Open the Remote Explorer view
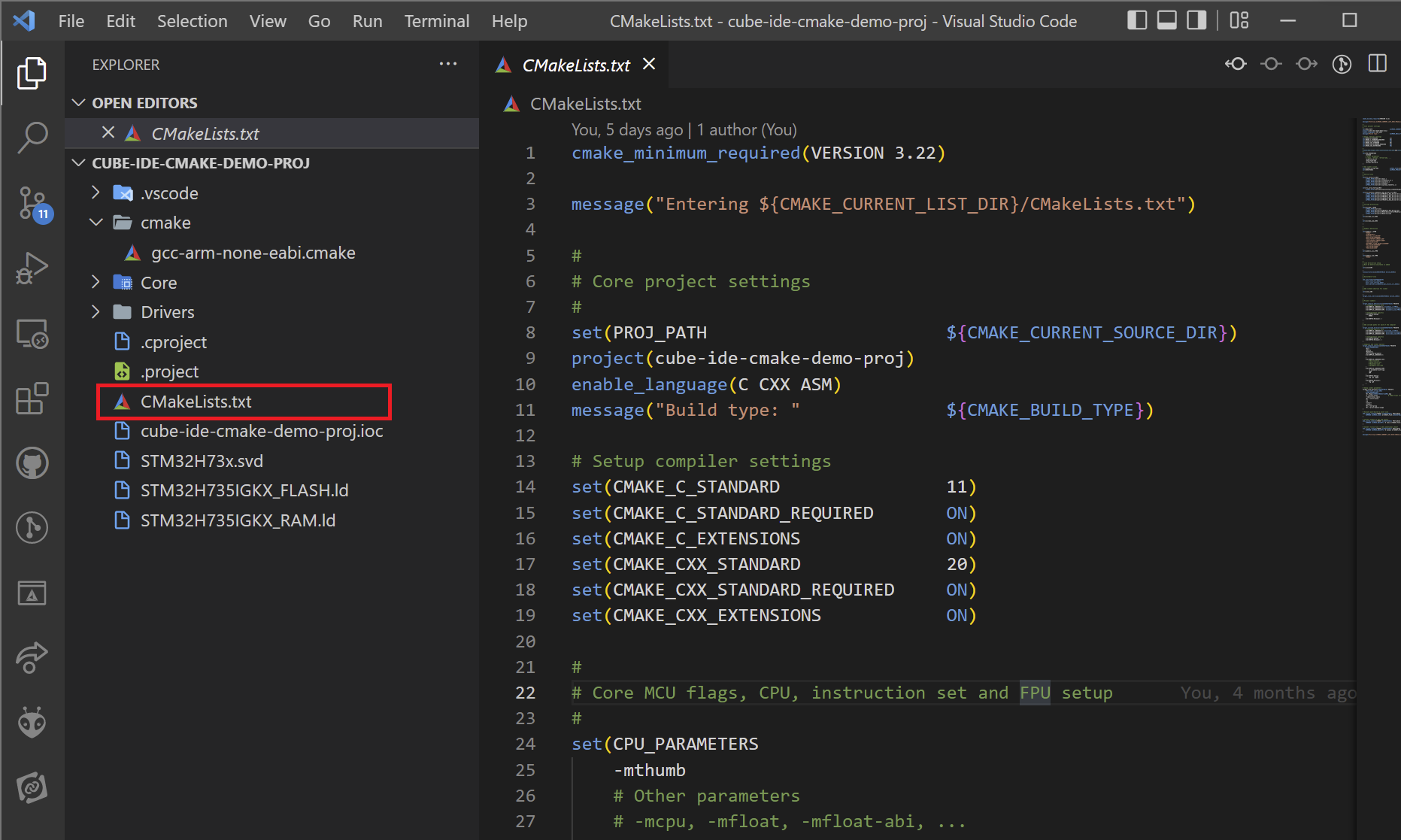Viewport: 1401px width, 840px height. click(32, 334)
